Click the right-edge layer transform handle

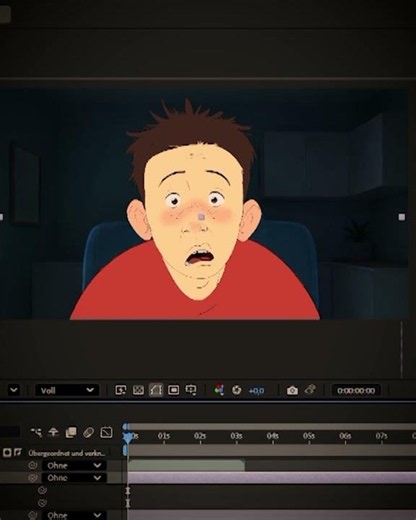[x=402, y=217]
